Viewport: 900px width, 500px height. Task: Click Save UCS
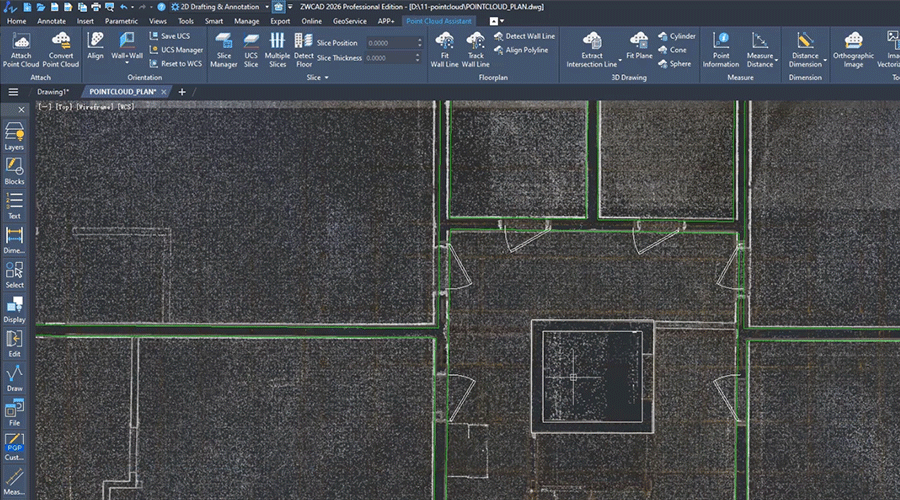170,36
